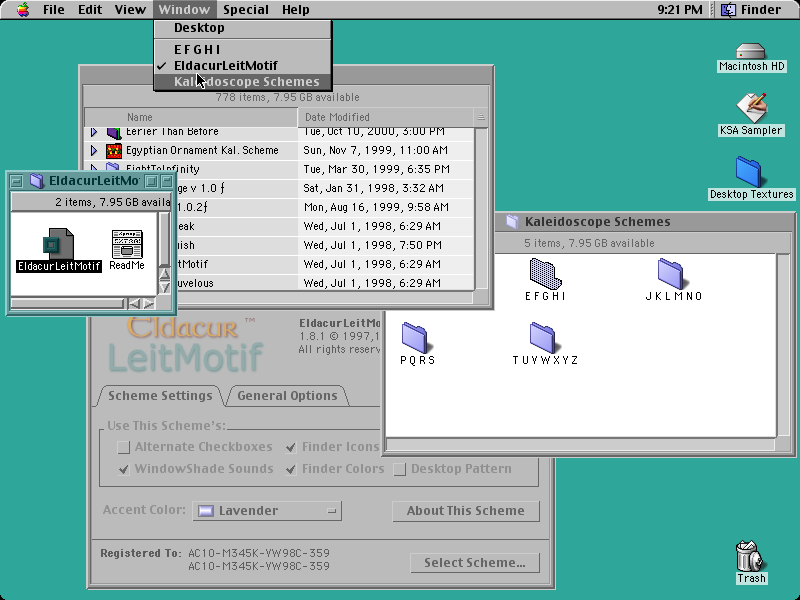Click scroll-up arrow in EldacurLeitMotif window
Image resolution: width=800 pixels, height=600 pixels.
tap(164, 274)
